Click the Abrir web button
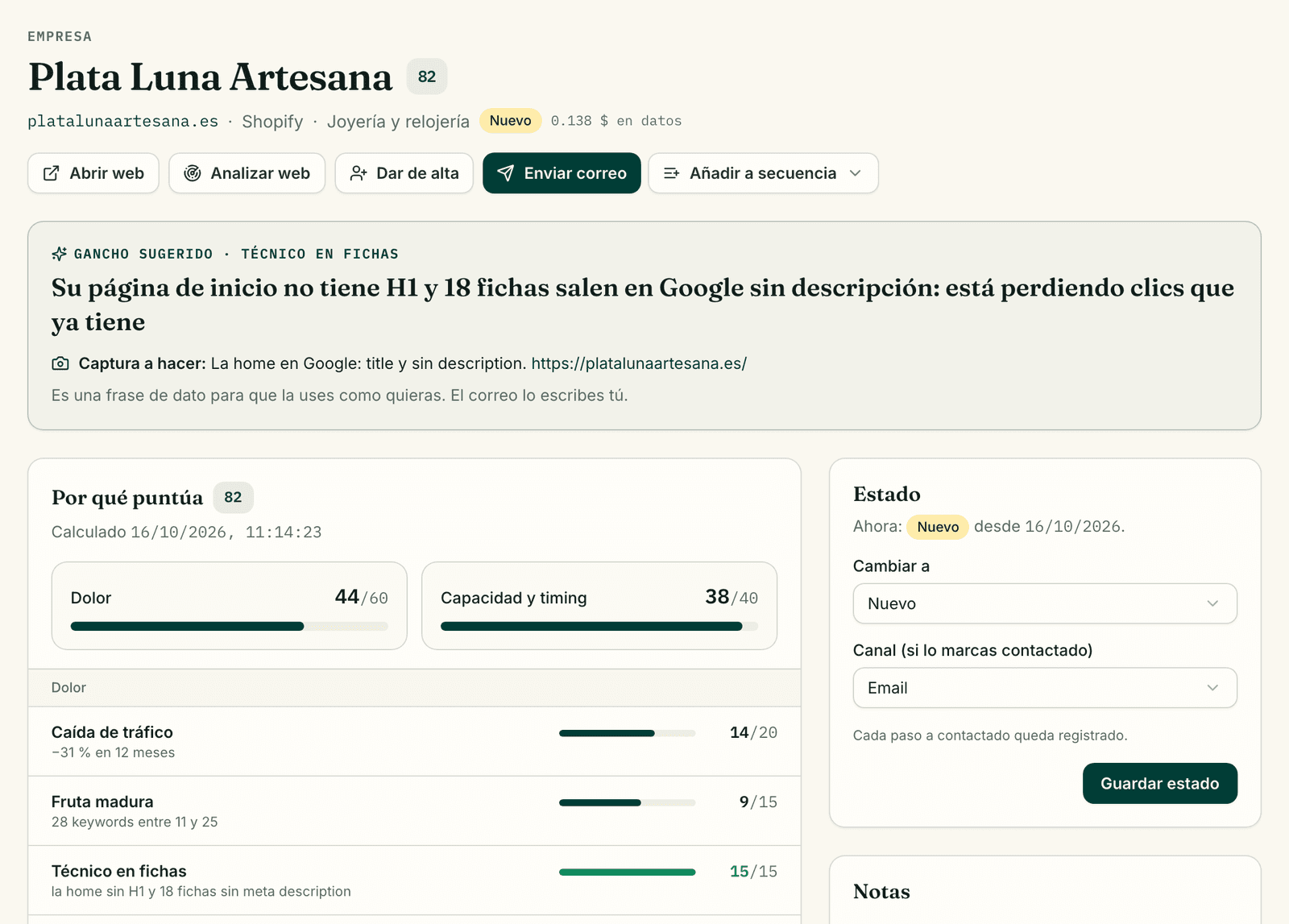This screenshot has width=1289, height=924. tap(93, 173)
